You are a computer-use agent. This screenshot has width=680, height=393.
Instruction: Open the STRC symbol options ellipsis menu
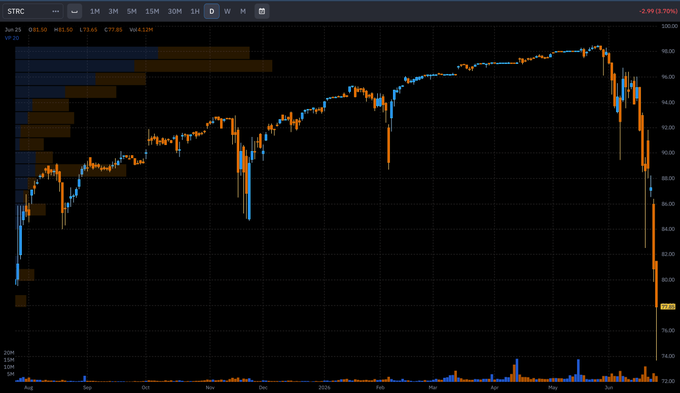[56, 11]
